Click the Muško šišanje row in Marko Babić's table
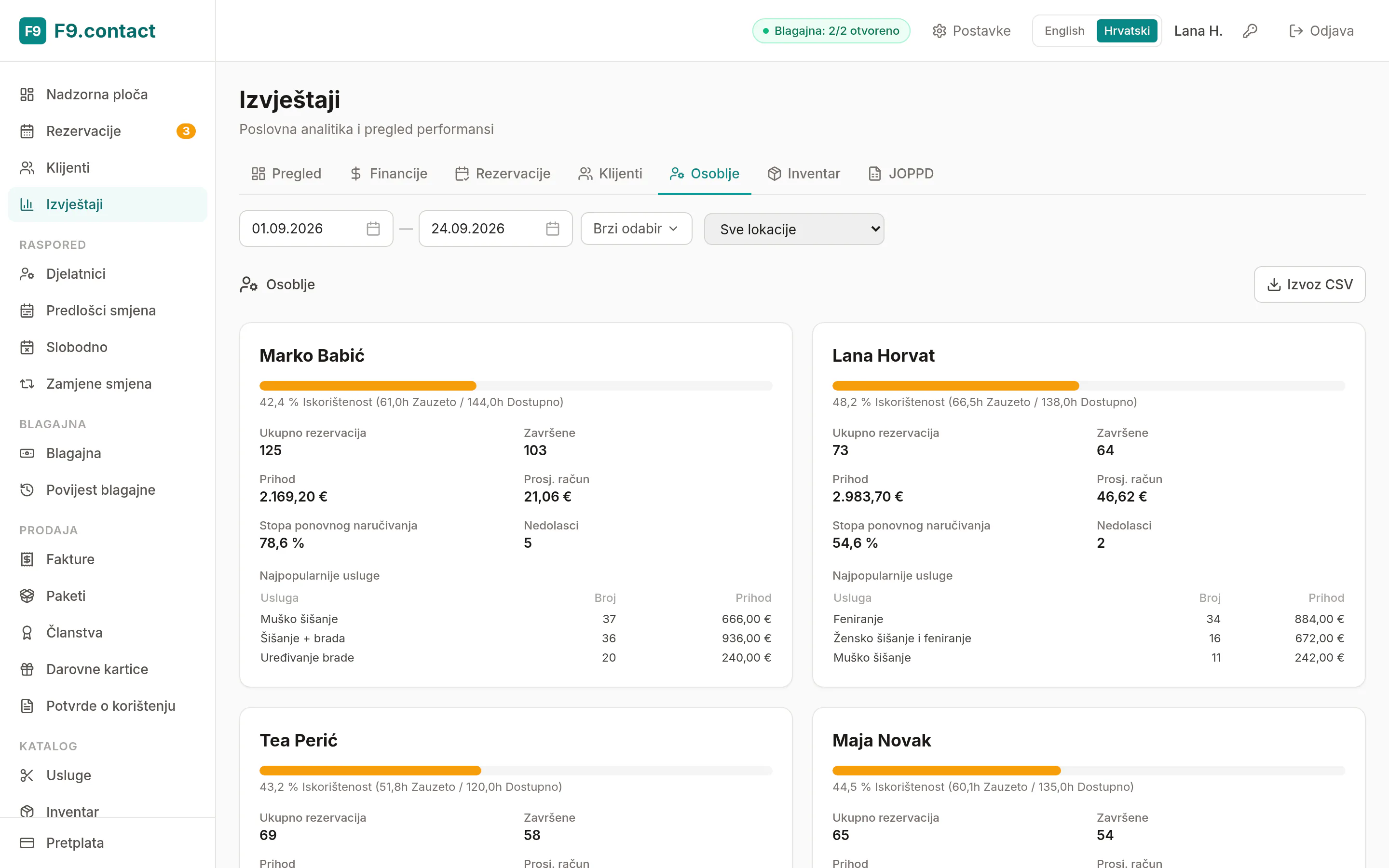1389x868 pixels. (x=516, y=619)
